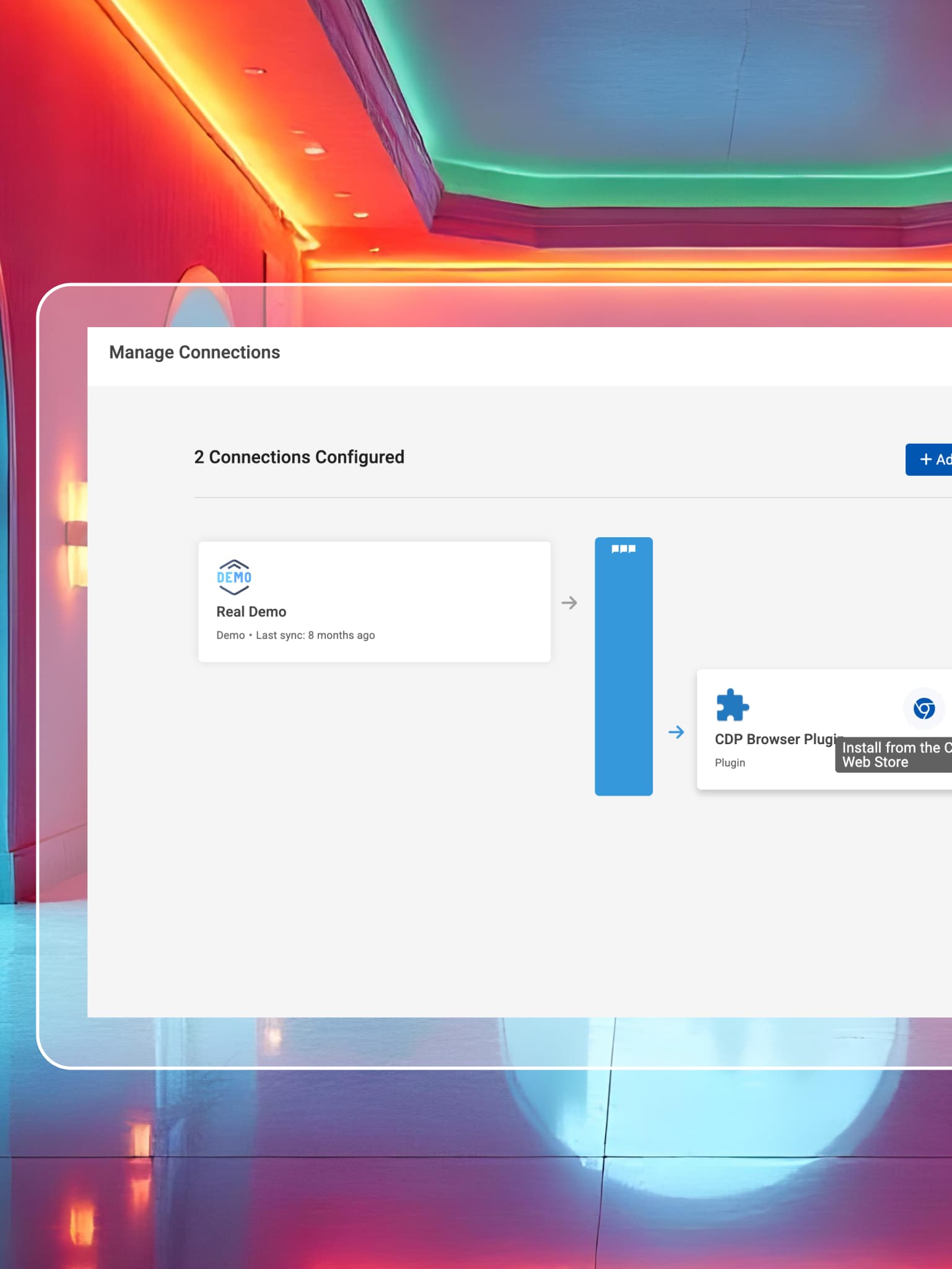Screen dimensions: 952x1269
Task: Click the blue puzzle piece plugin icon
Action: (x=732, y=705)
